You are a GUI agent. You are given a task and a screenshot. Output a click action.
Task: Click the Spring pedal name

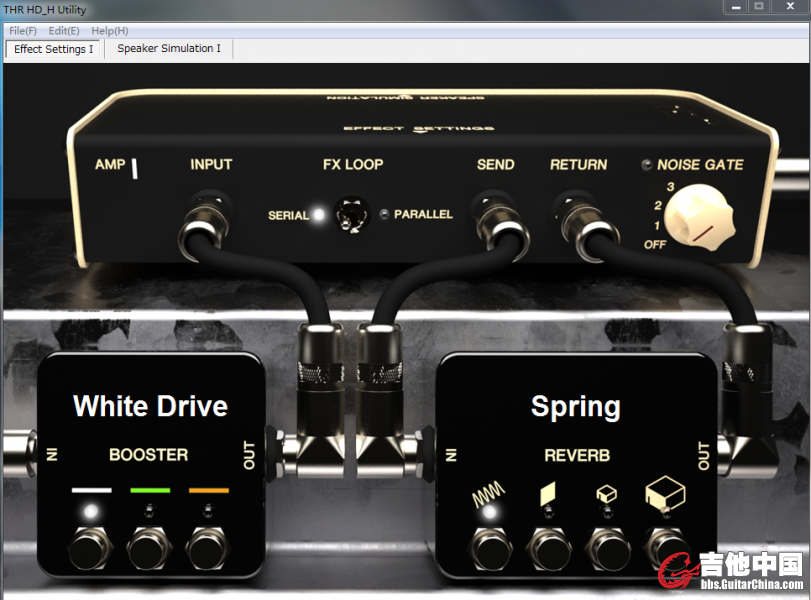tap(576, 407)
